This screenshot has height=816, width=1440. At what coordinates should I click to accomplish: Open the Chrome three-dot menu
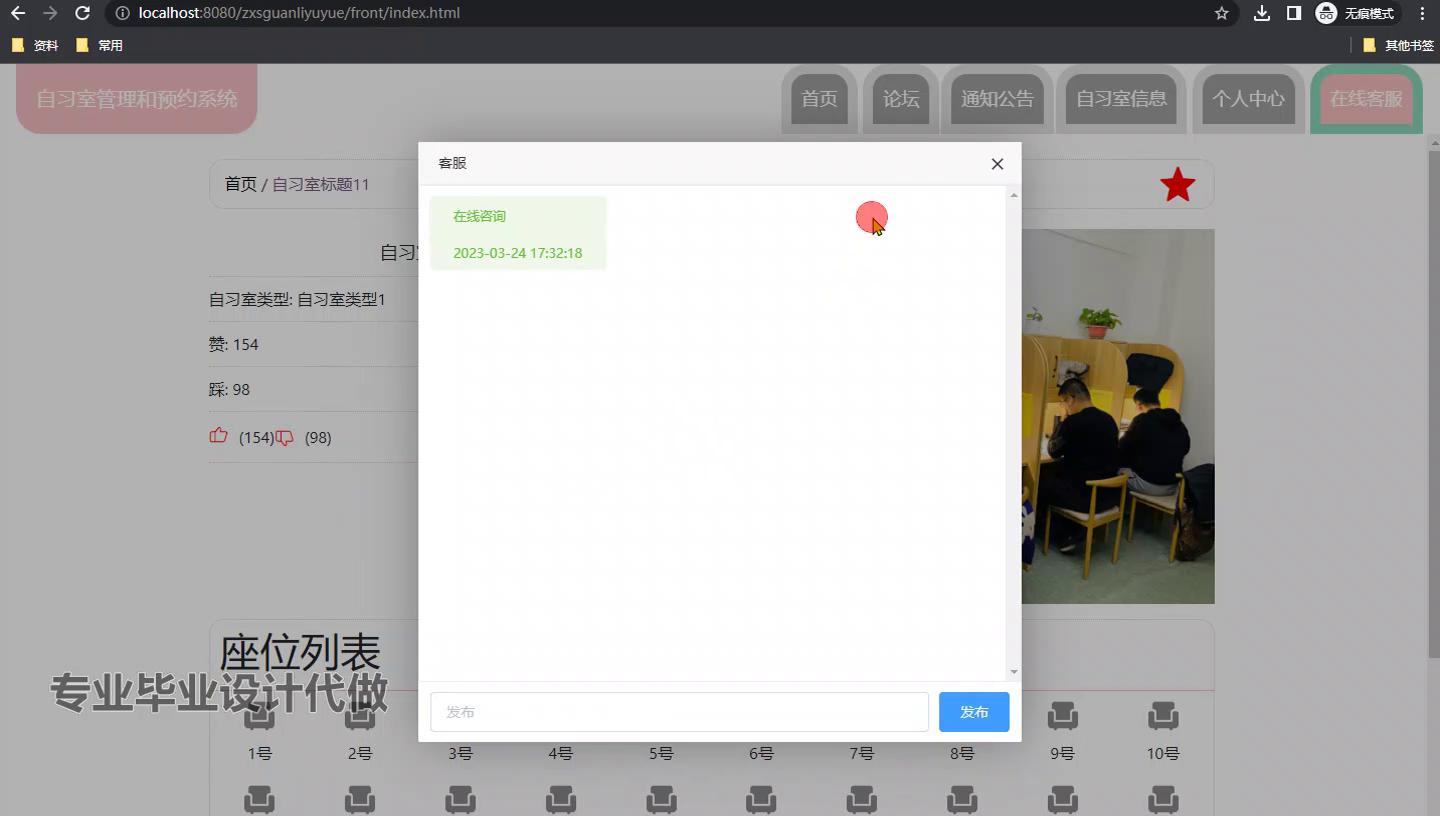click(x=1422, y=13)
